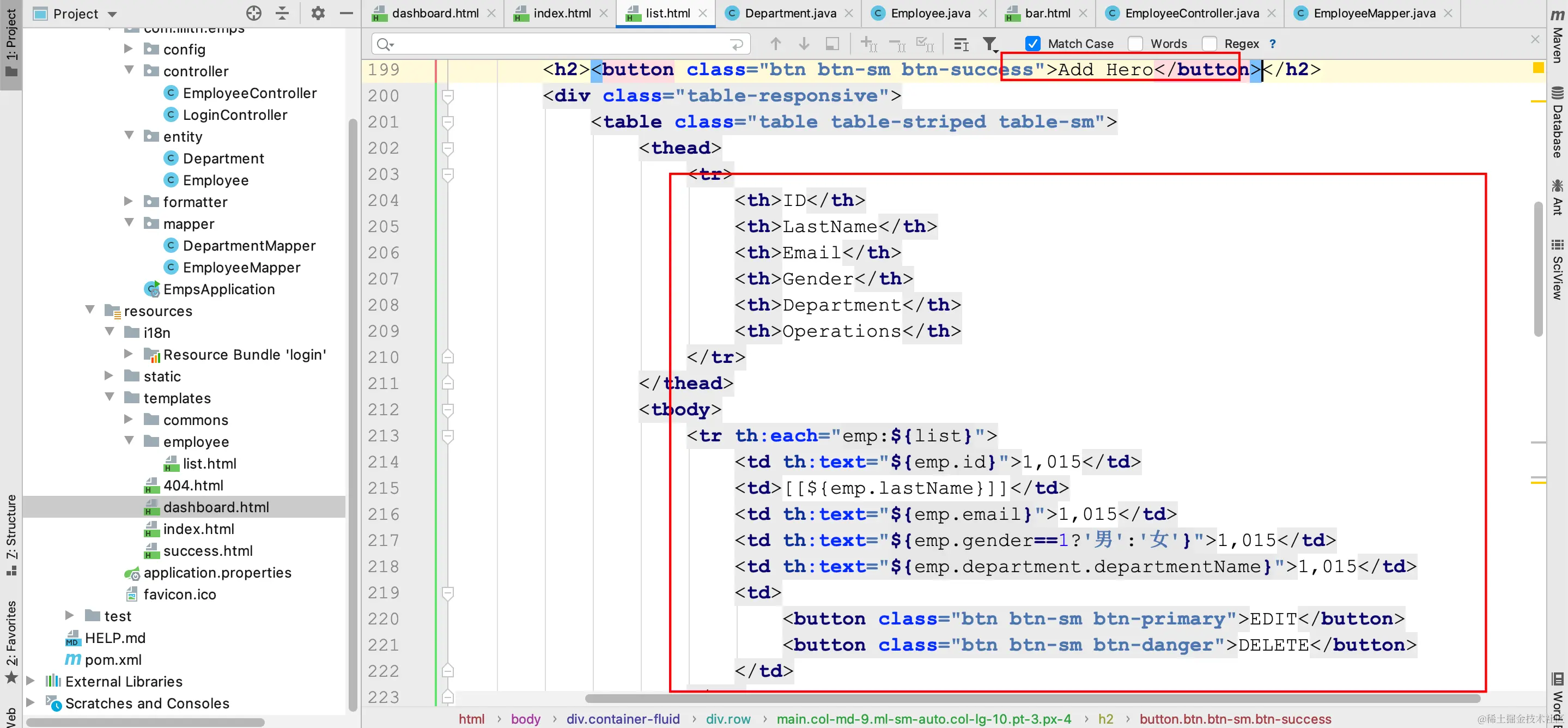
Task: Click the new line icon in search field
Action: point(737,44)
